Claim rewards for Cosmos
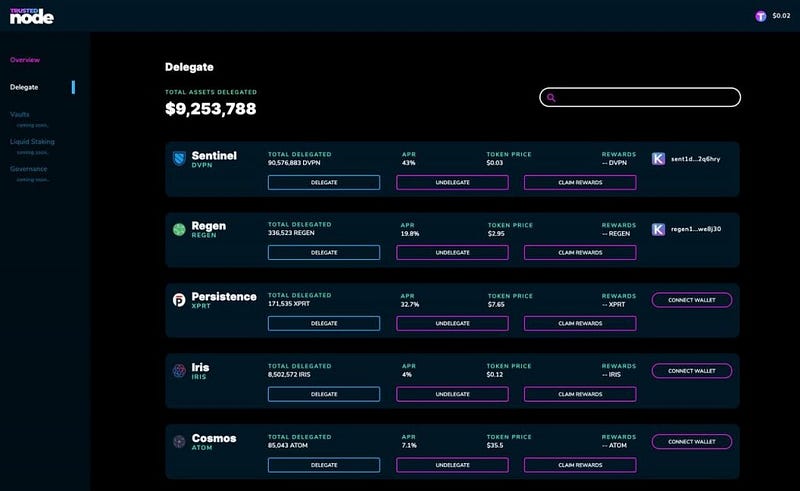The height and width of the screenshot is (491, 800). tap(580, 465)
